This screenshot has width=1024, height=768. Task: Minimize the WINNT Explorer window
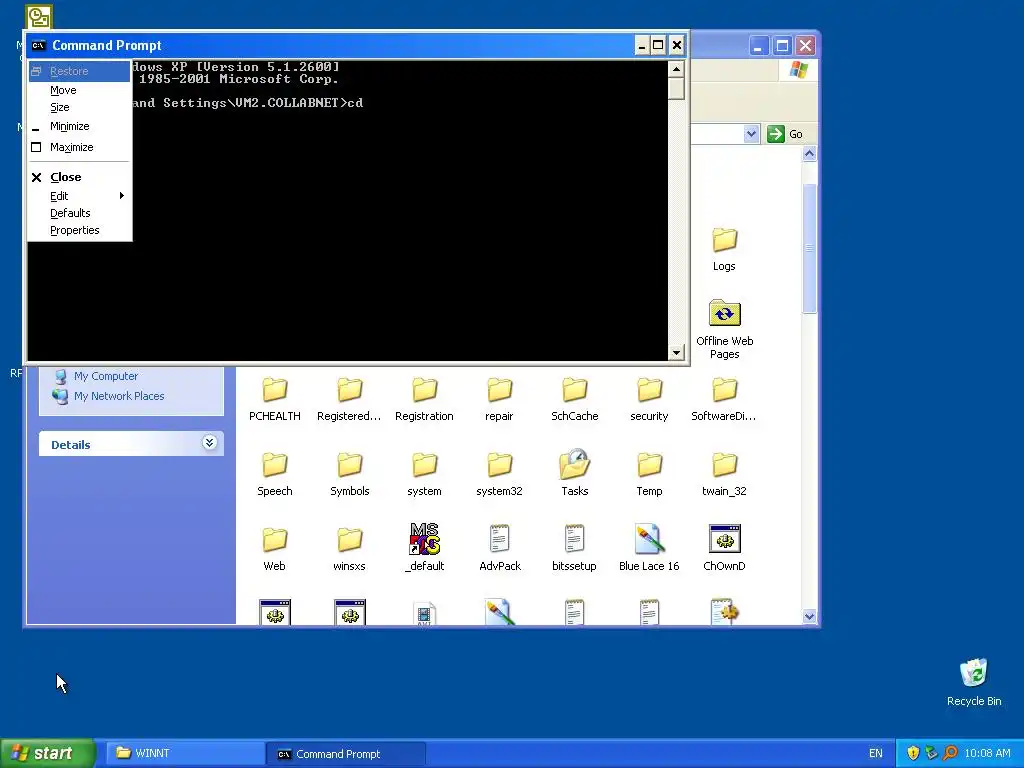tap(758, 46)
